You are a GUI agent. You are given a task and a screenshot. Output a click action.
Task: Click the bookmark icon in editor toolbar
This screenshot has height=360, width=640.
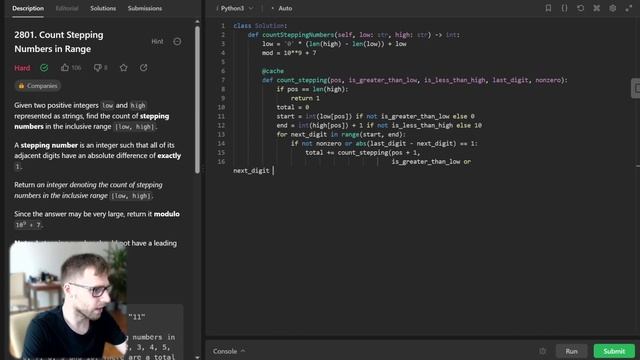[548, 8]
